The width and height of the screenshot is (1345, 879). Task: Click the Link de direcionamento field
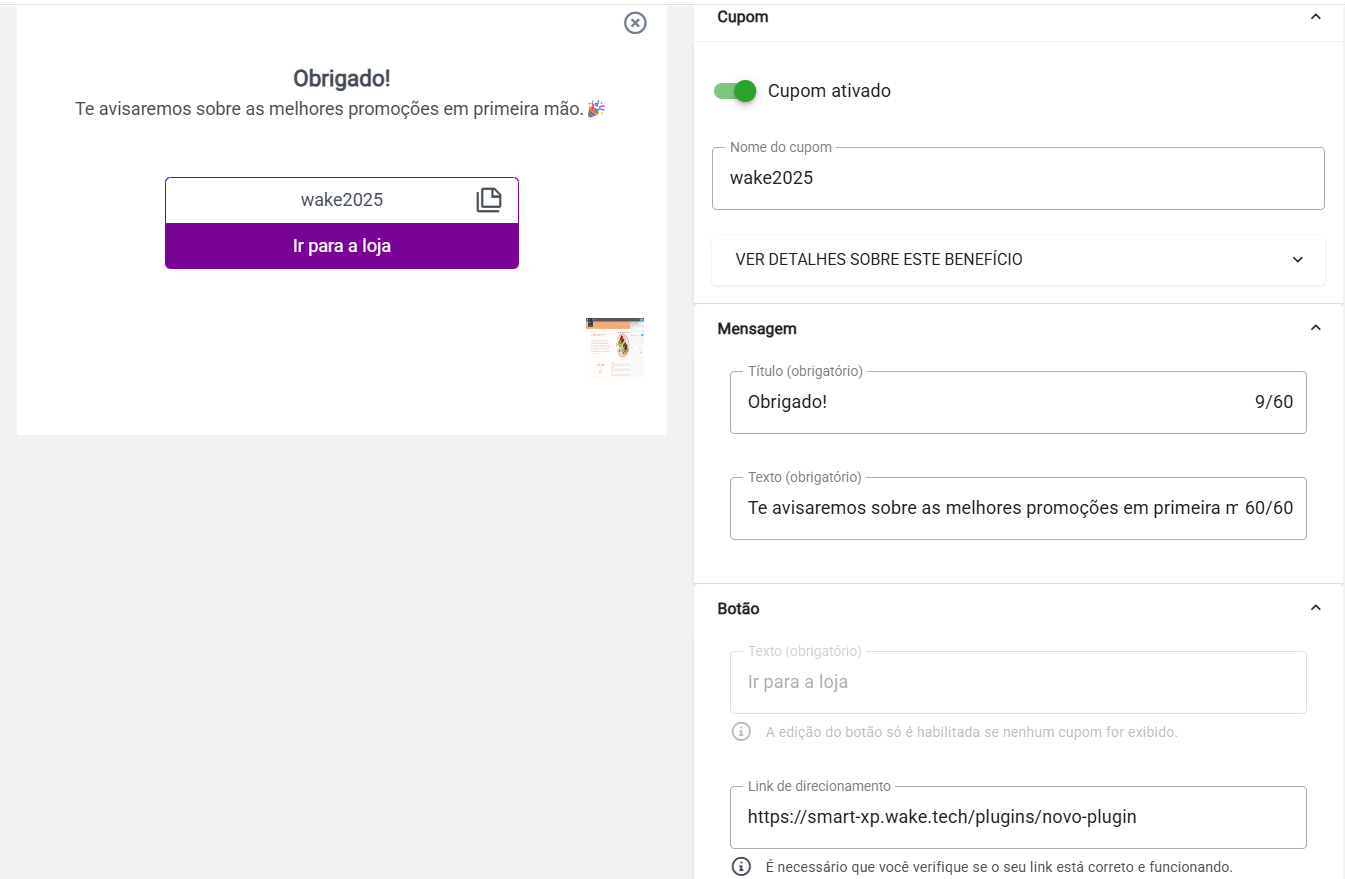pos(1018,817)
